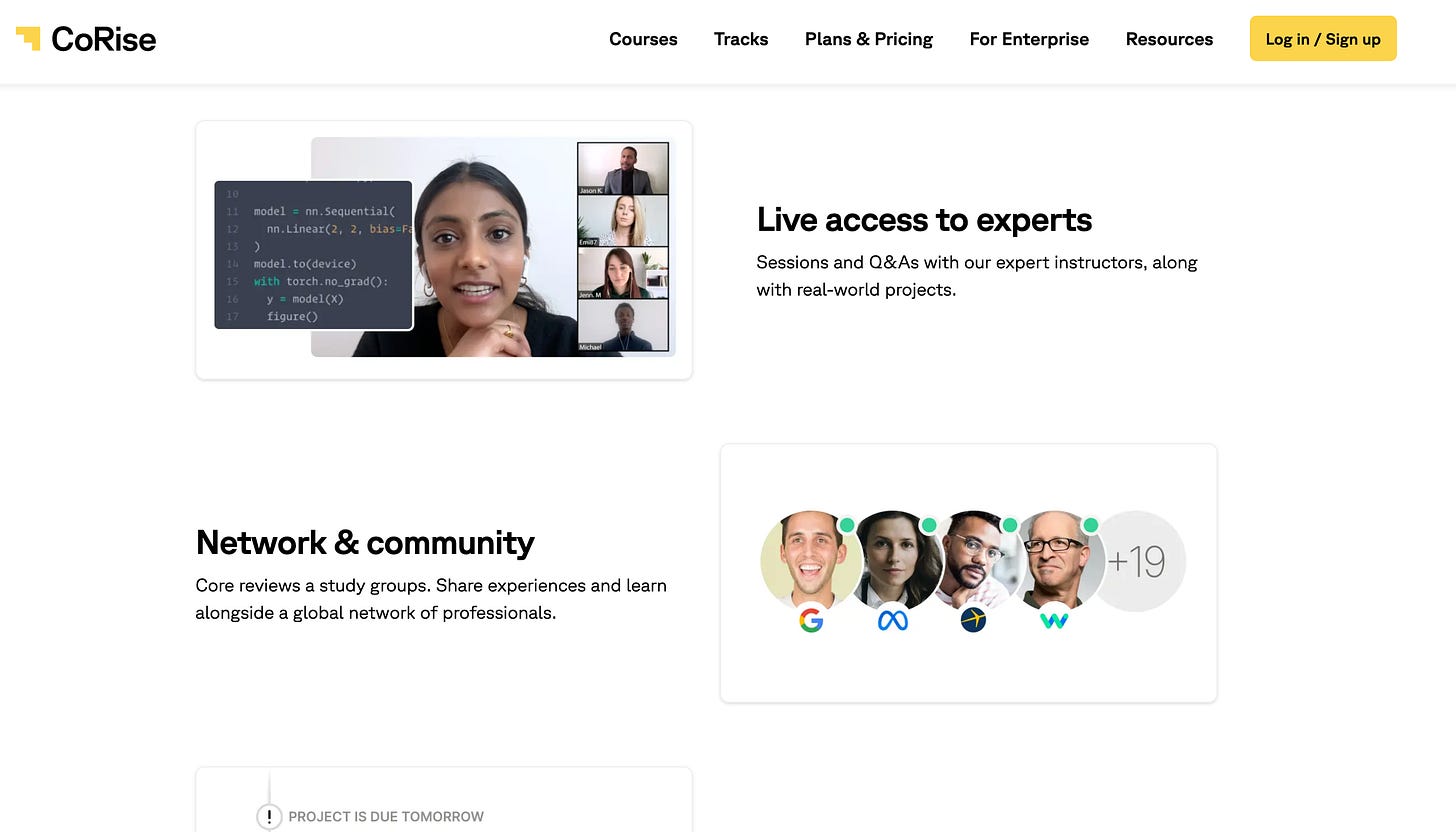Click the older man with glasses avatar
The image size is (1456, 832).
tap(1056, 561)
